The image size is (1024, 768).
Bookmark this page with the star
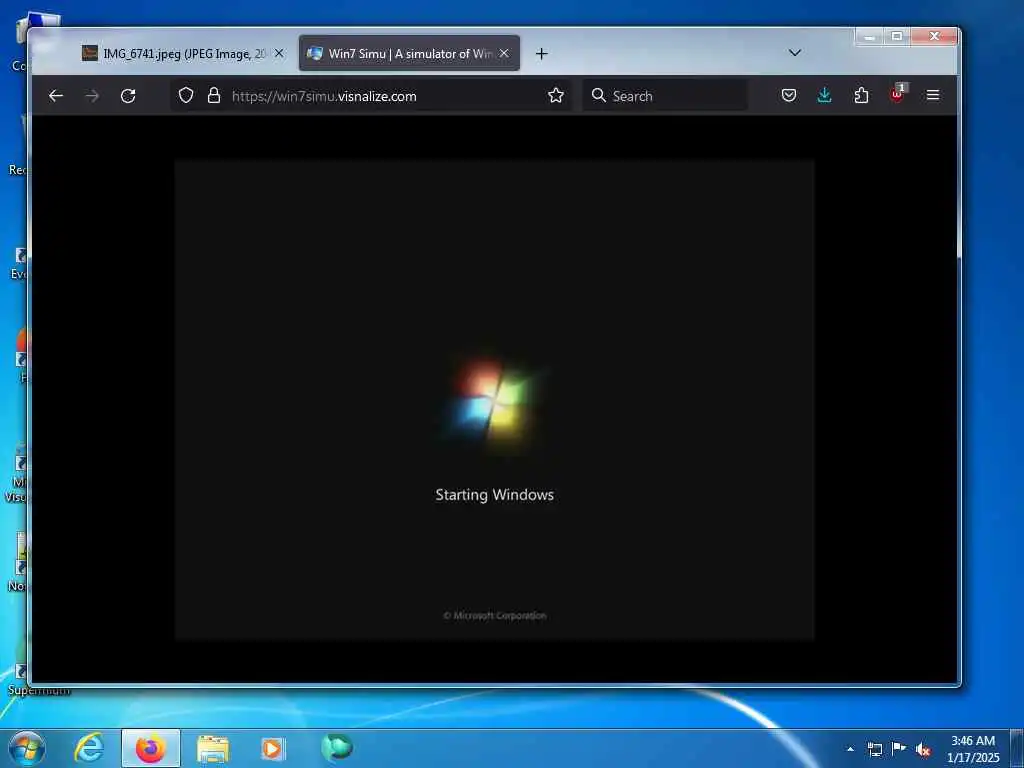click(556, 95)
